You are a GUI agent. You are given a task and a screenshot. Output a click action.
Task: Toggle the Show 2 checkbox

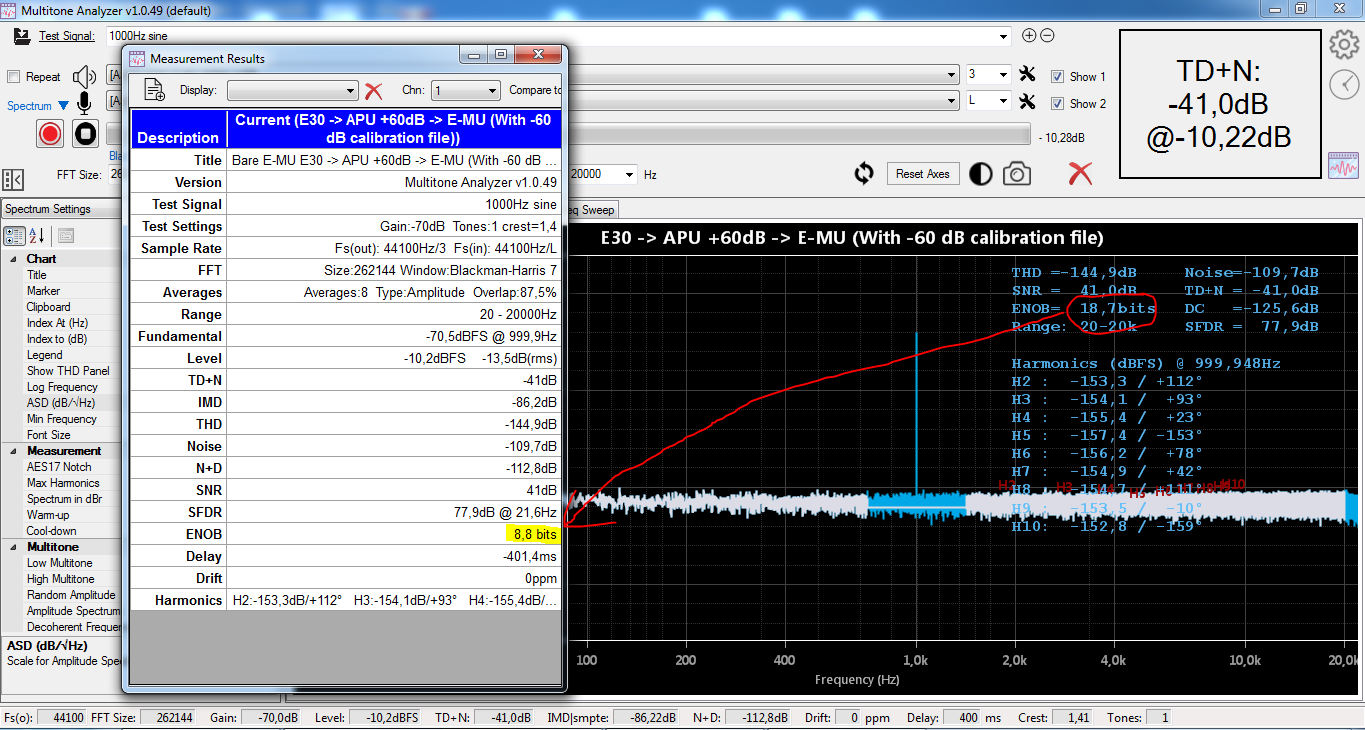(1057, 103)
